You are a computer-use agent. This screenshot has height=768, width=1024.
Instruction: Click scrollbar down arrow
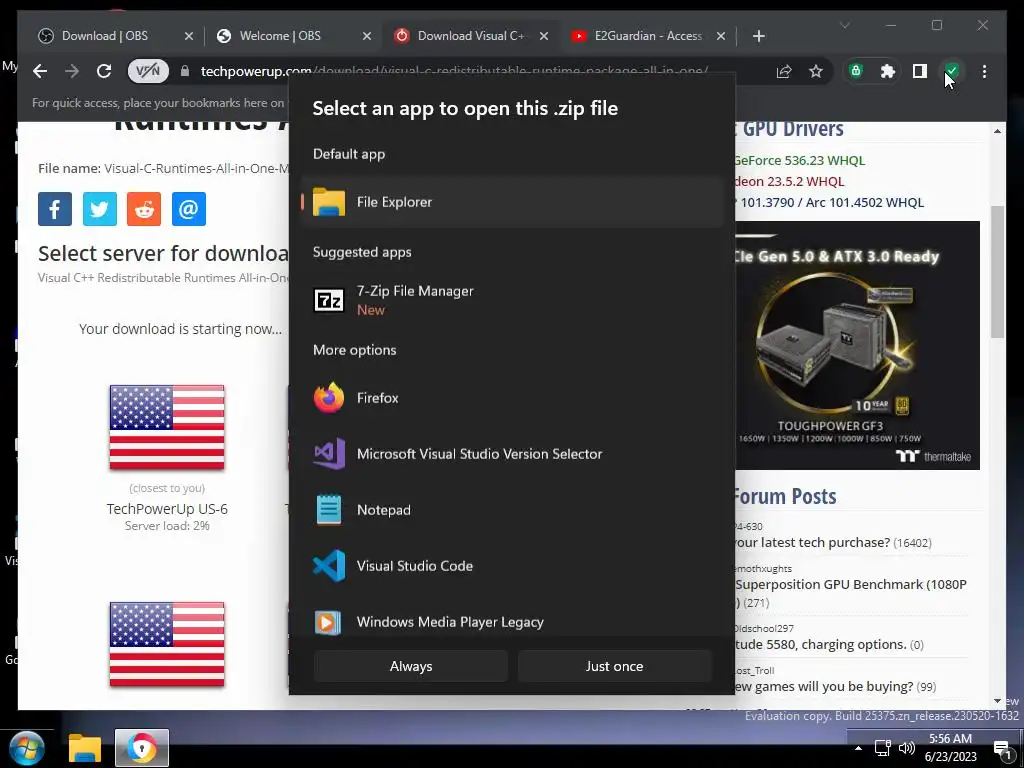point(997,701)
